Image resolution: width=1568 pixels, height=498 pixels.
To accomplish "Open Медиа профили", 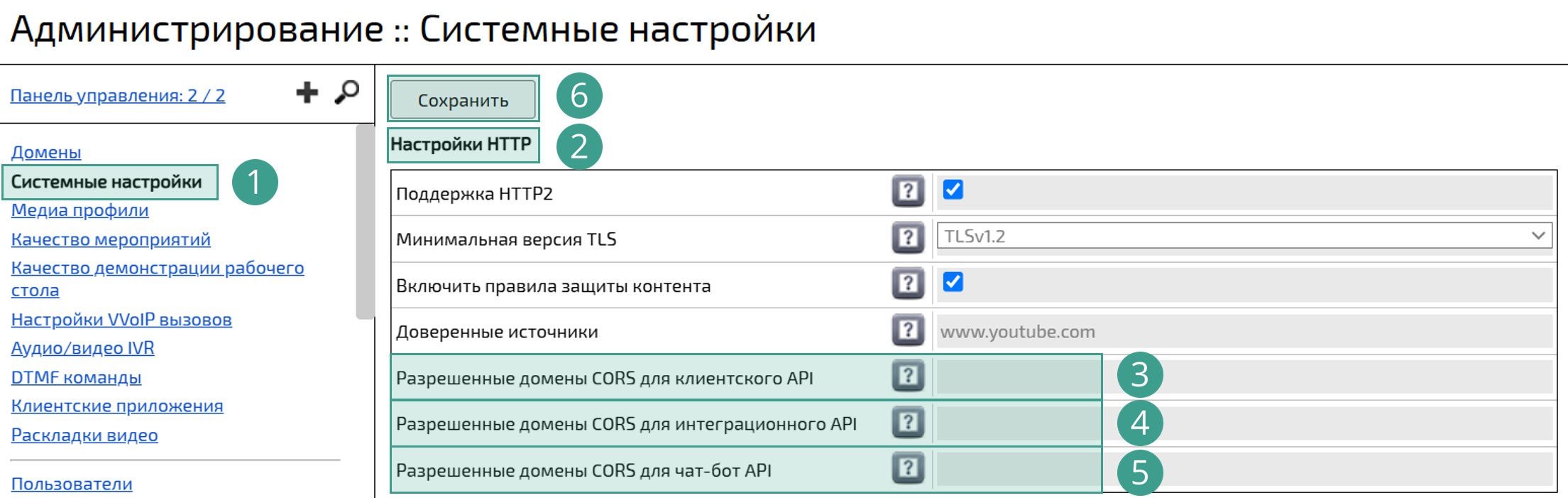I will [x=80, y=210].
